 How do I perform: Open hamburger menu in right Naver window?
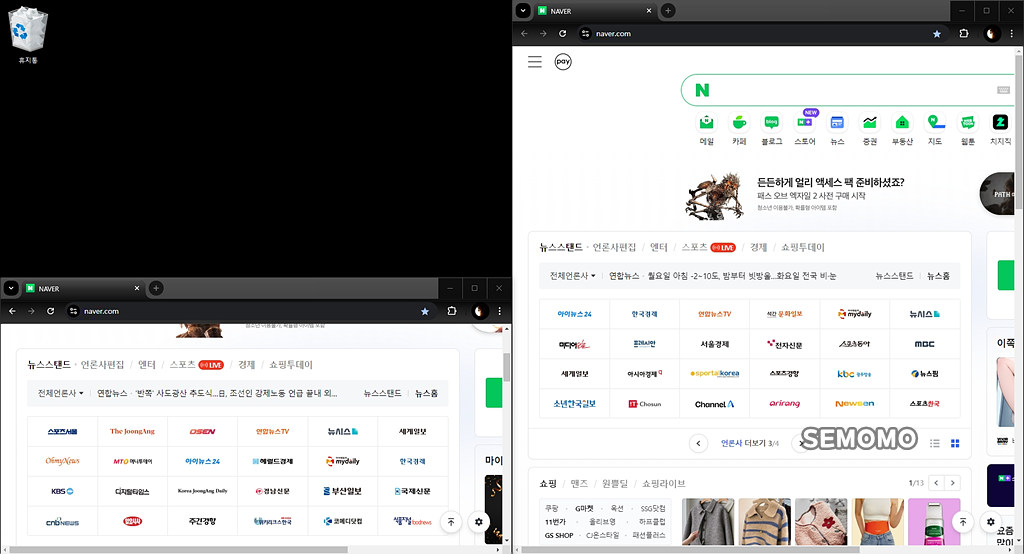pyautogui.click(x=535, y=61)
